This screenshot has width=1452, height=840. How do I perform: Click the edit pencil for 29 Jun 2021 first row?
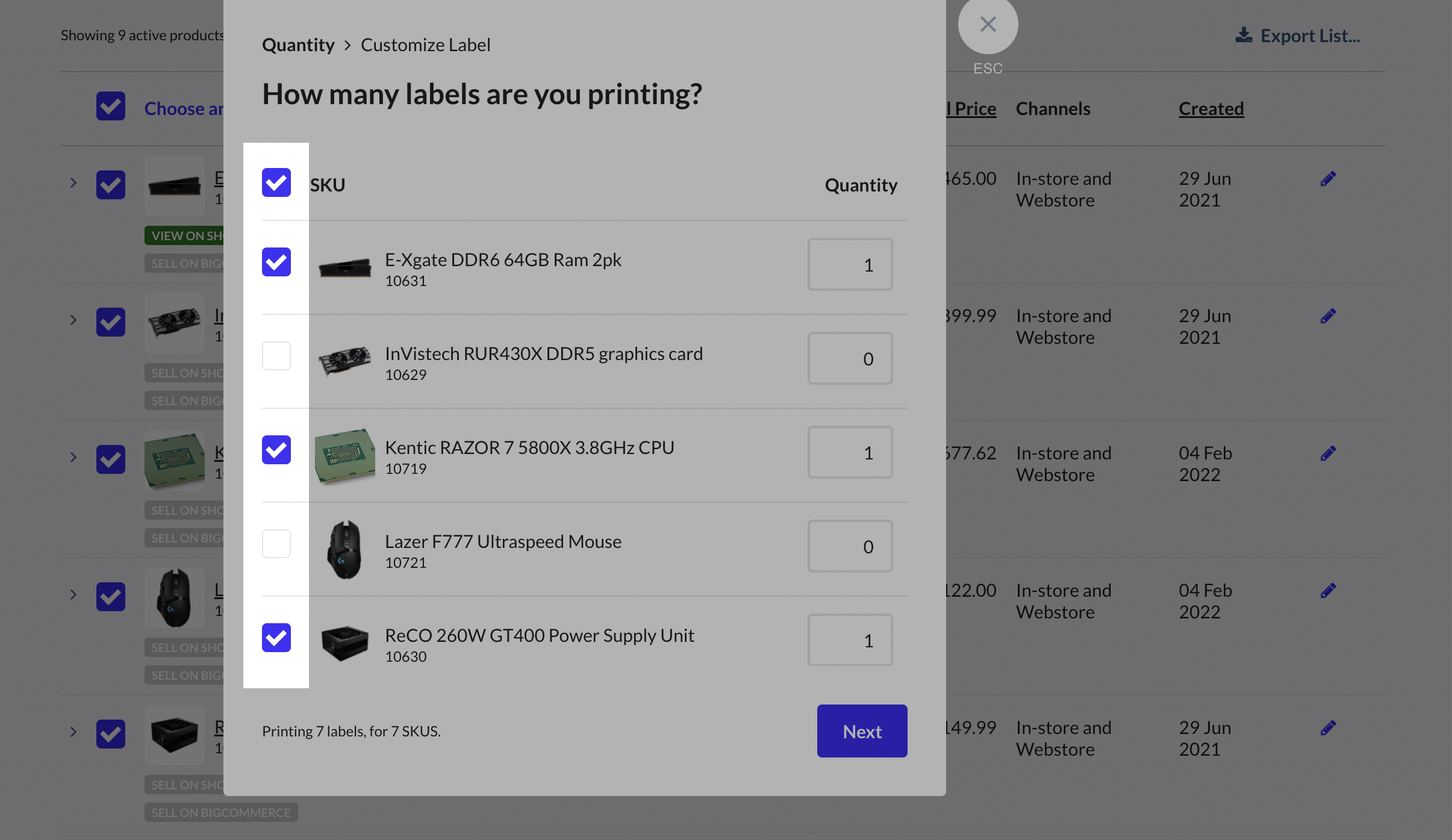tap(1328, 179)
